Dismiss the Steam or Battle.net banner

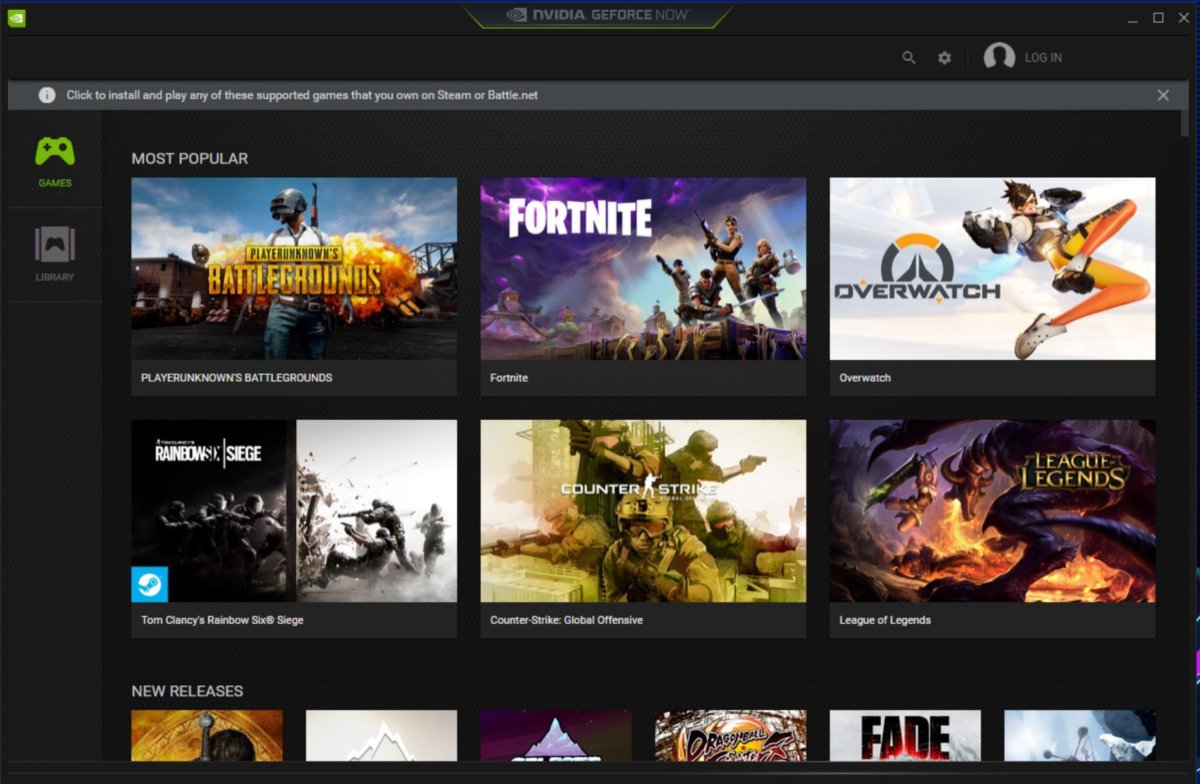[1163, 95]
